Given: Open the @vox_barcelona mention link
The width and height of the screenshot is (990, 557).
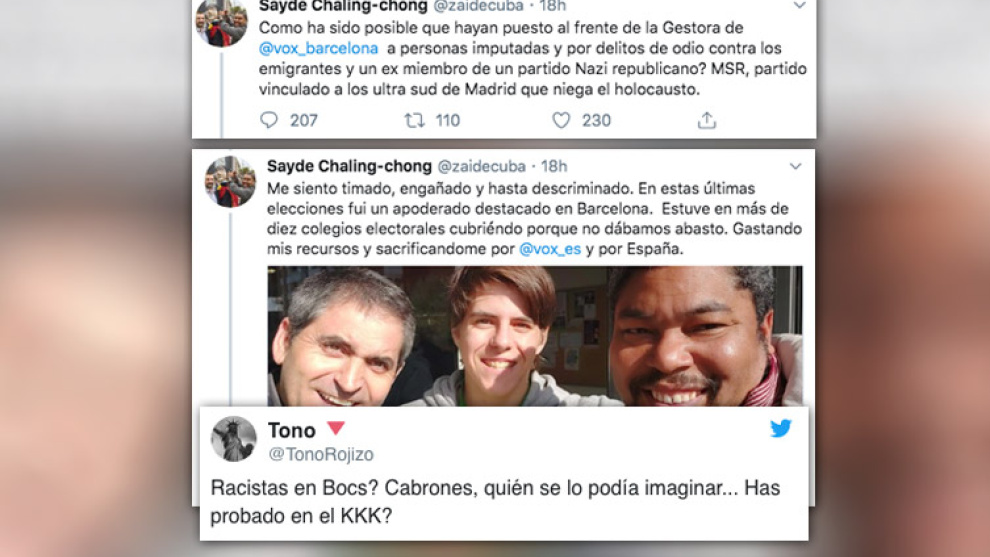Looking at the screenshot, I should coord(318,48).
